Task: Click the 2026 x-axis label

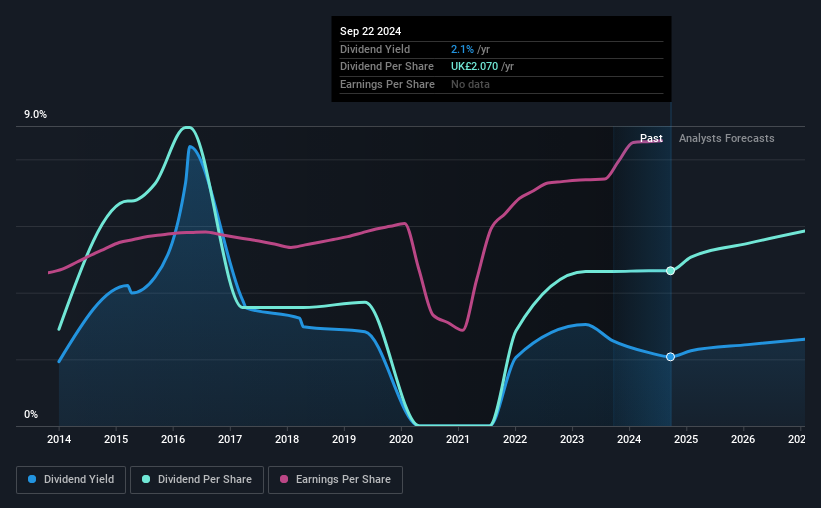Action: (743, 439)
